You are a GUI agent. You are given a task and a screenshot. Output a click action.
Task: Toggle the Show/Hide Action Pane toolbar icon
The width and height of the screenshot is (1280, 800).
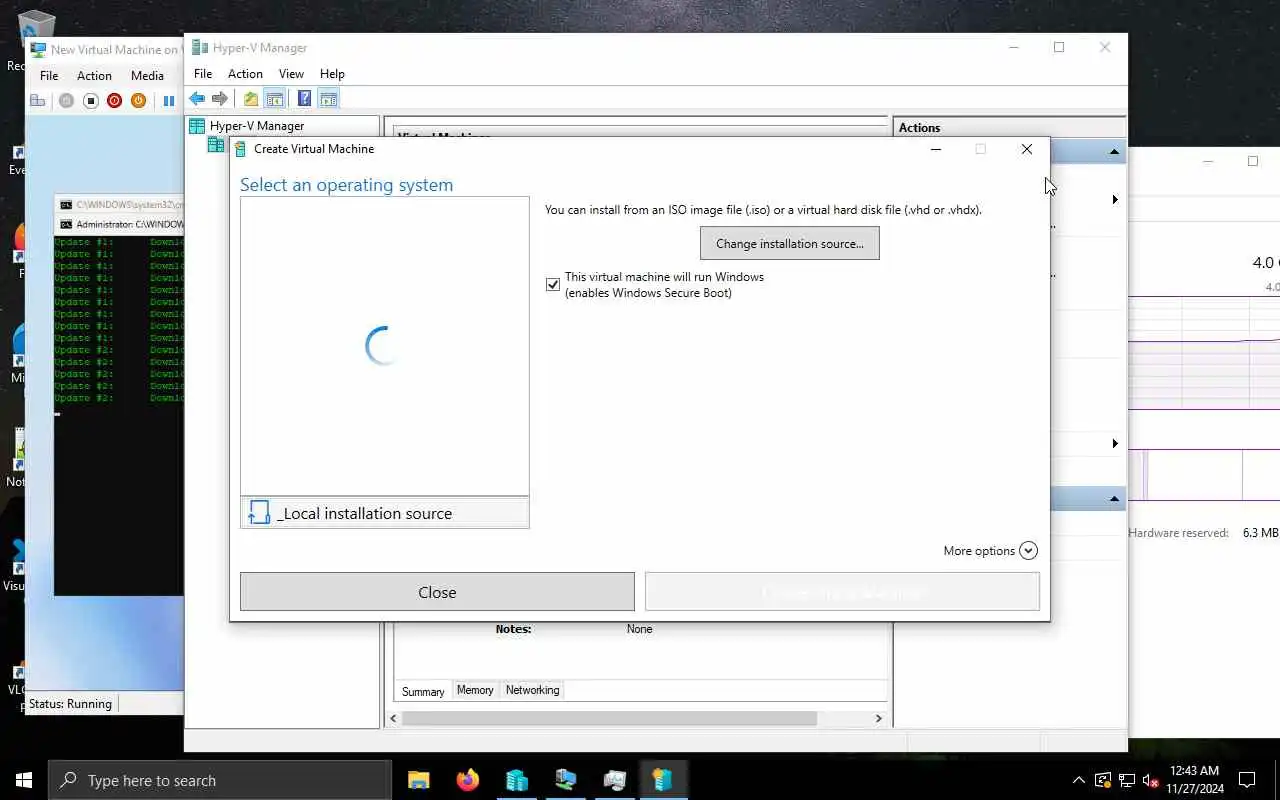pos(328,99)
